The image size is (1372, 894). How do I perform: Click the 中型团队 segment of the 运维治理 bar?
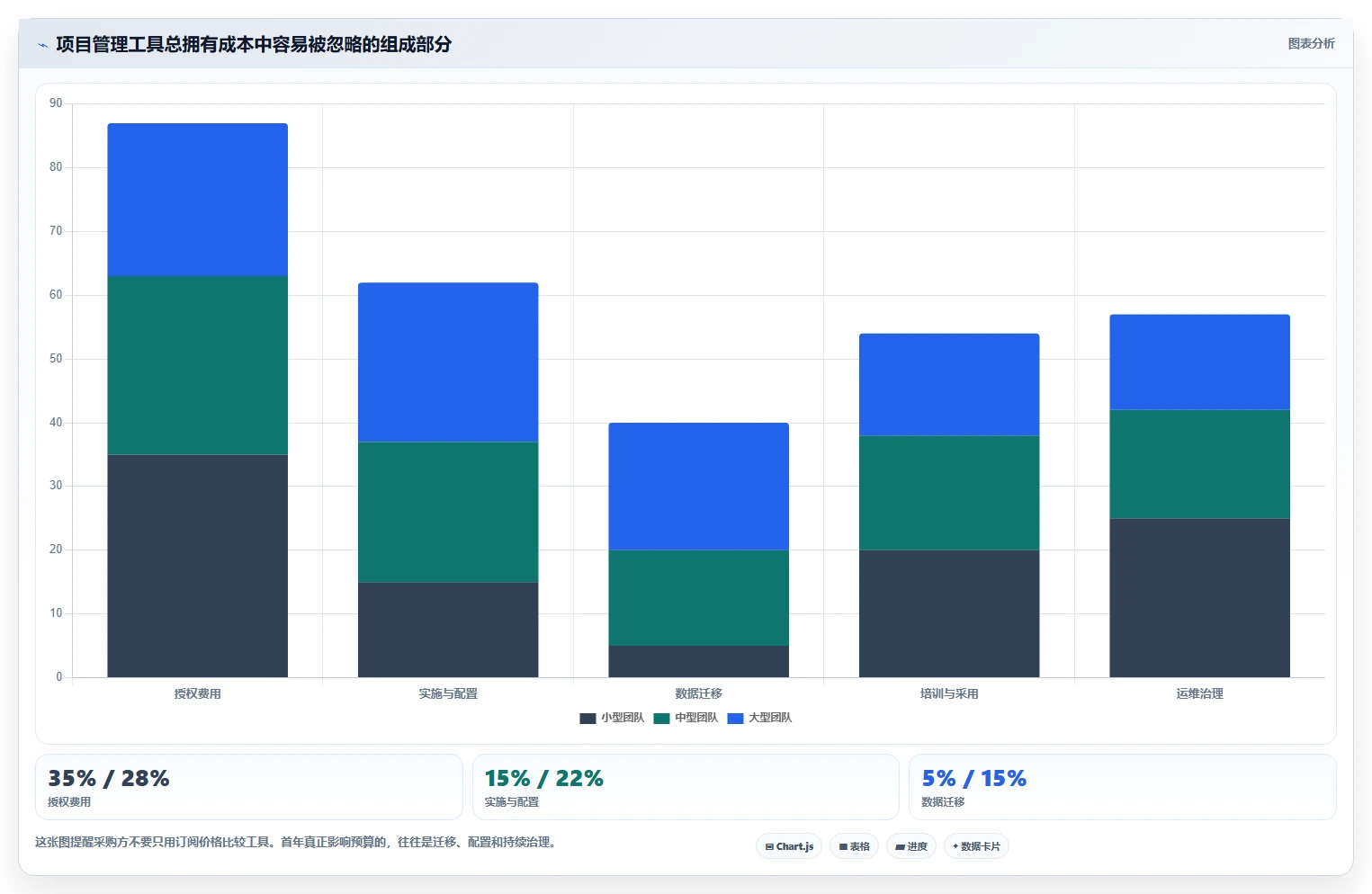[1200, 464]
